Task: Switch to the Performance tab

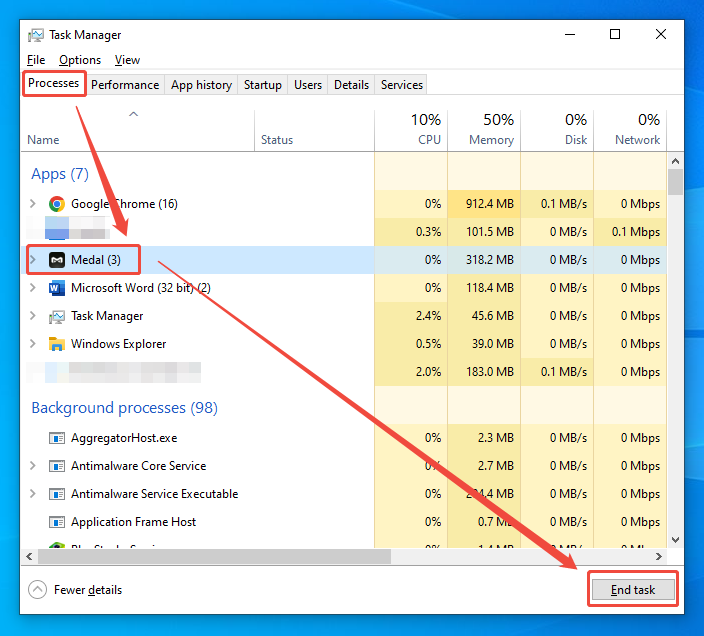Action: tap(125, 85)
